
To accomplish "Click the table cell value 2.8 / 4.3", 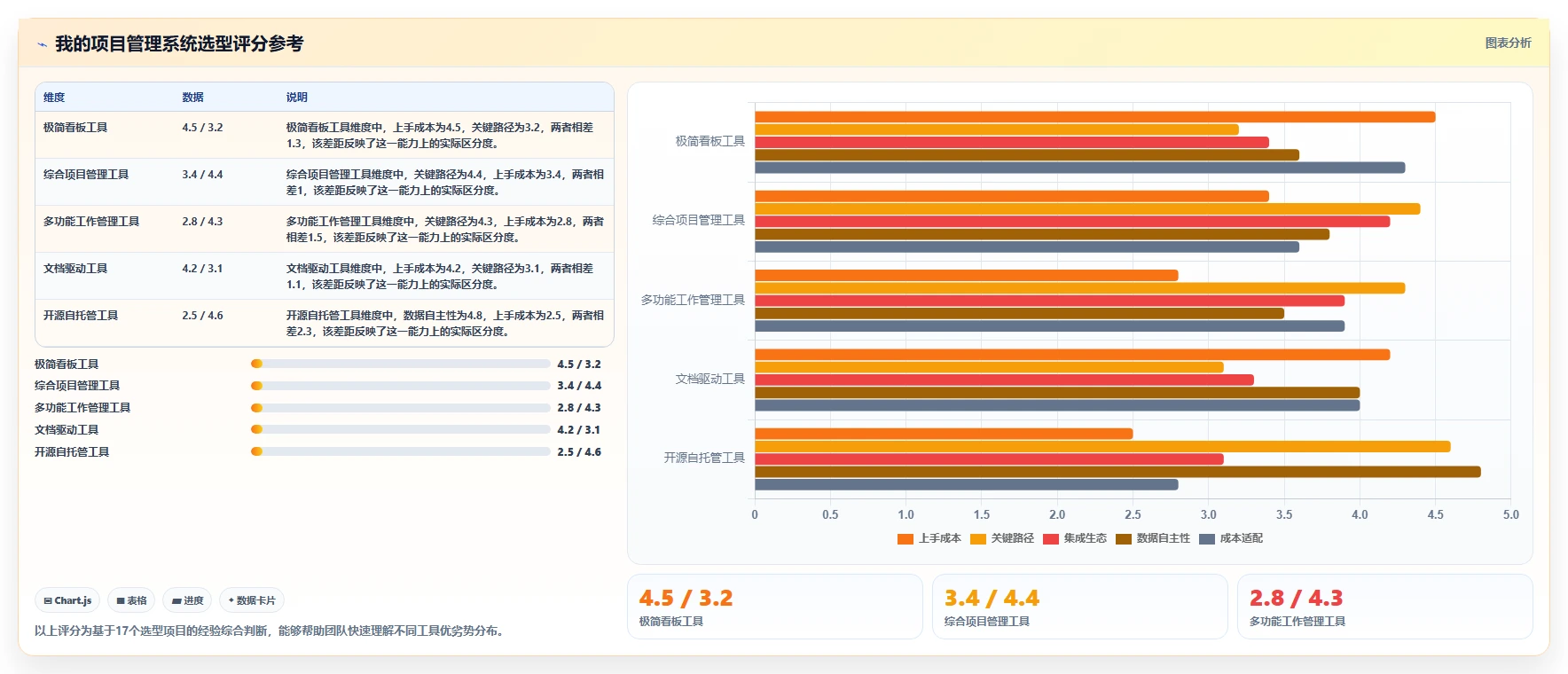I will [x=202, y=222].
